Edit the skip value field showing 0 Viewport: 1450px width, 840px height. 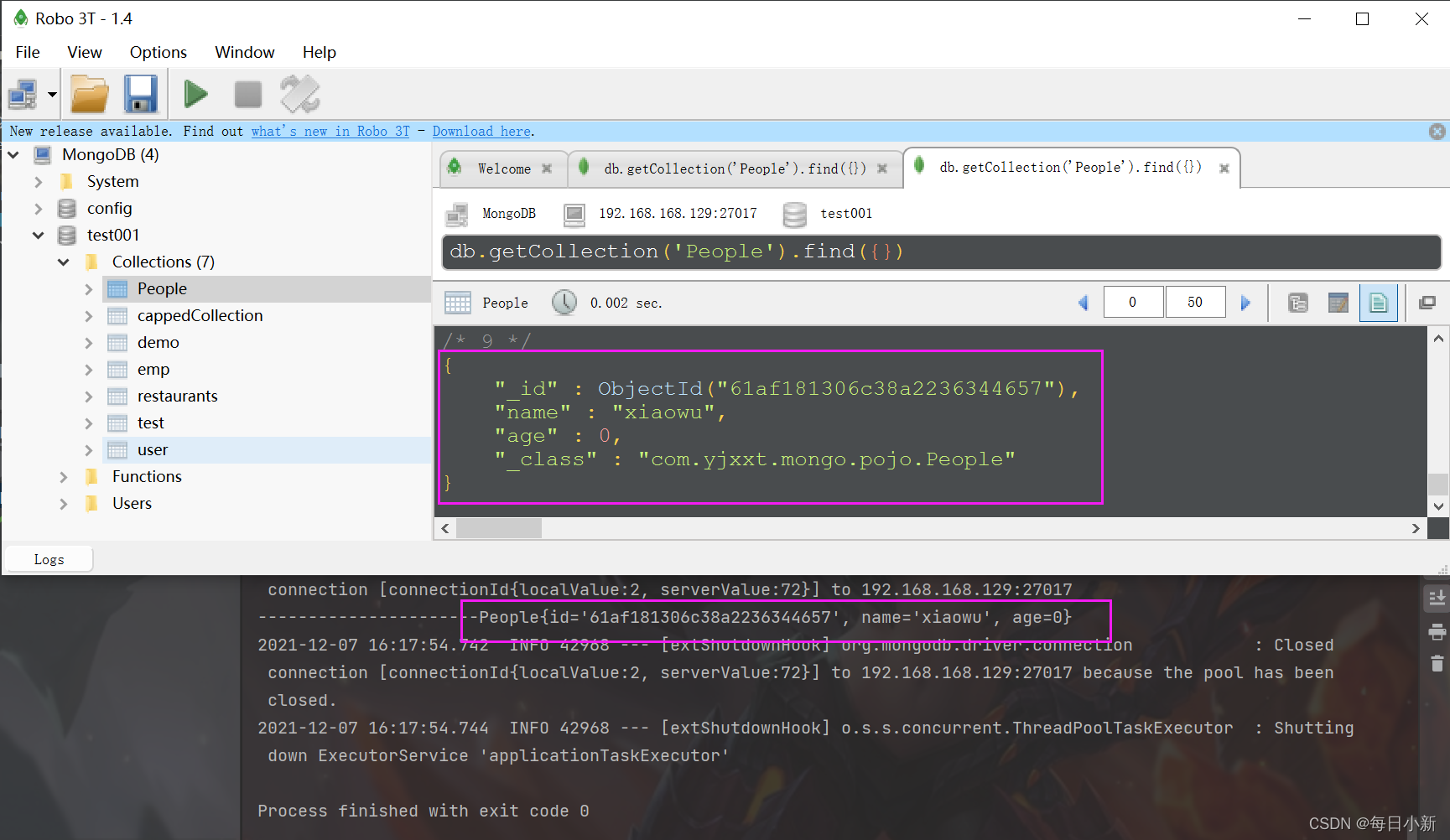pyautogui.click(x=1133, y=303)
